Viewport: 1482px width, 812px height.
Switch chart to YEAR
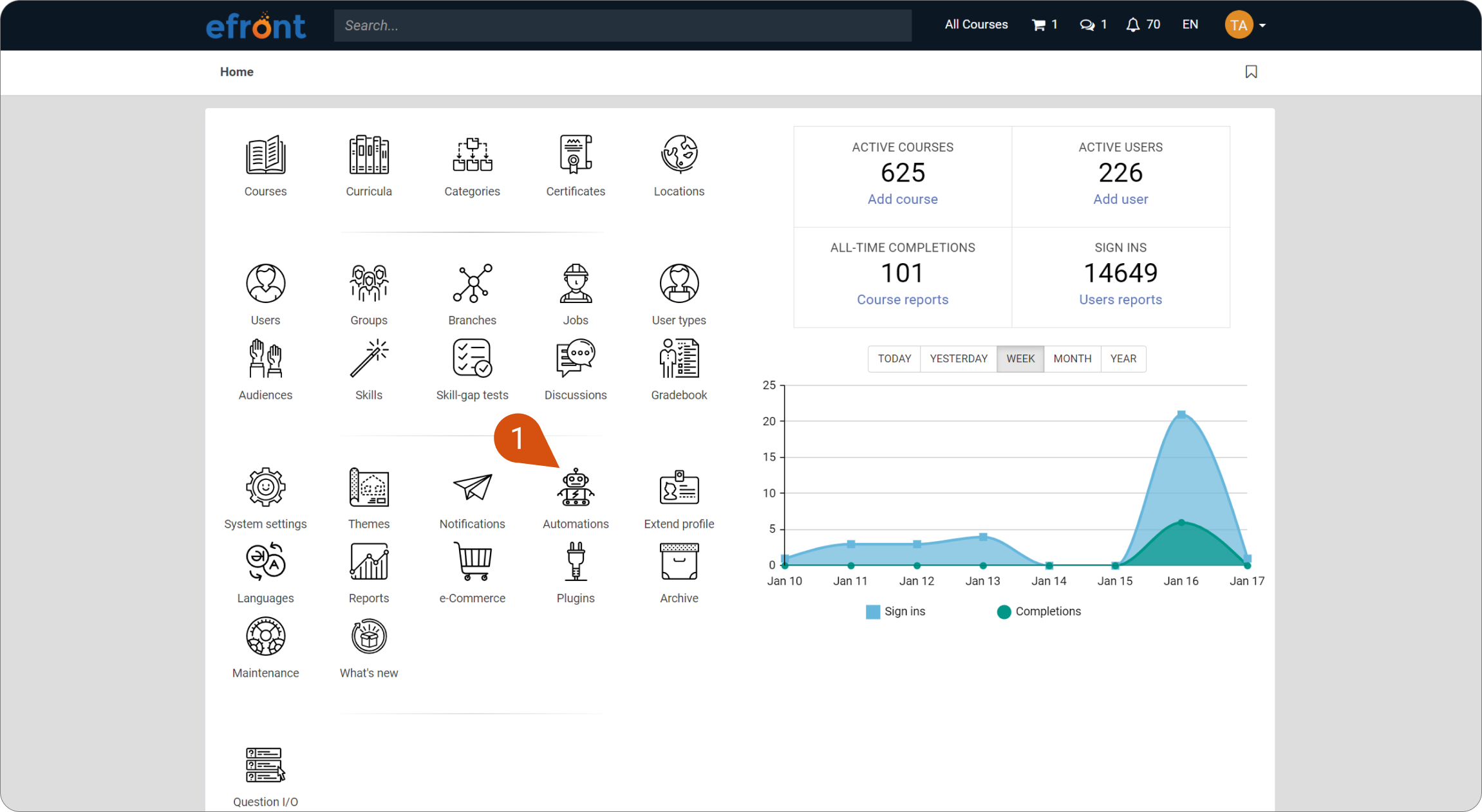click(1123, 358)
